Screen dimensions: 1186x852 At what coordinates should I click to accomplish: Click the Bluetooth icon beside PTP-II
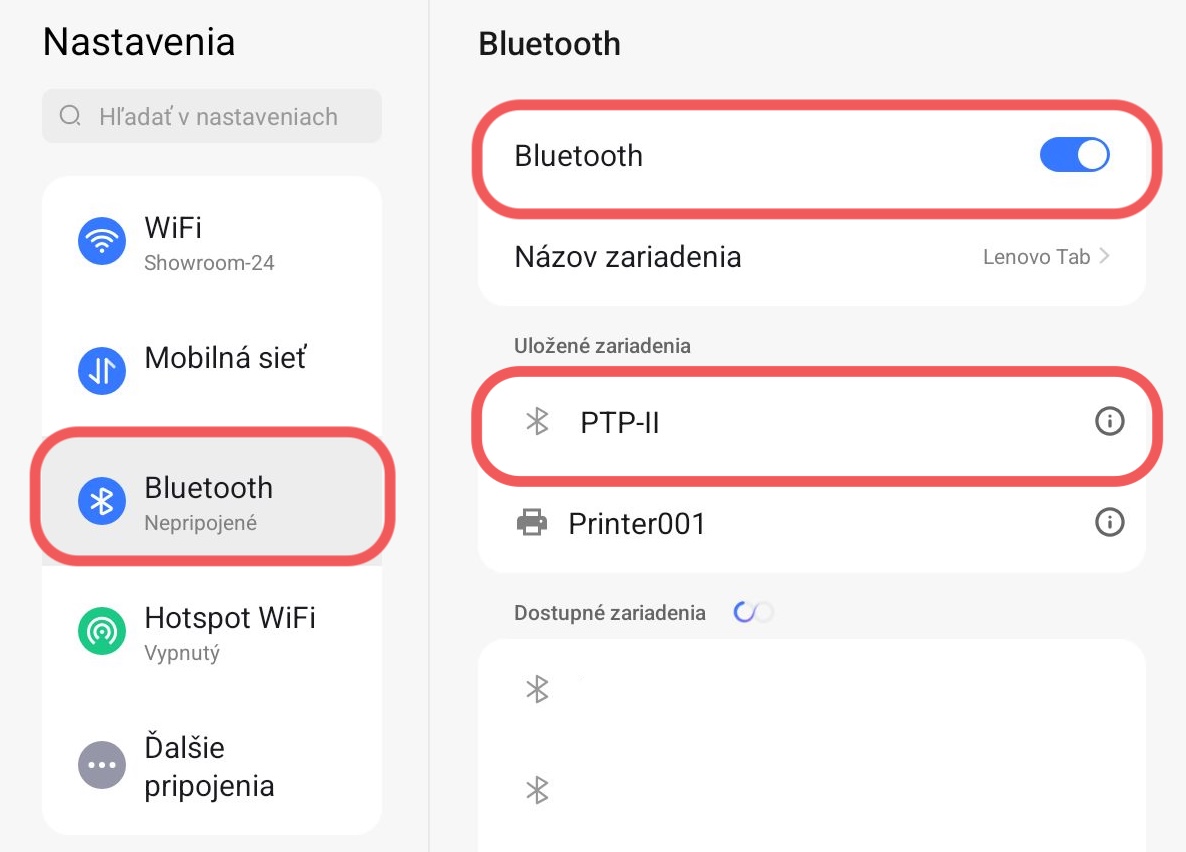(538, 422)
